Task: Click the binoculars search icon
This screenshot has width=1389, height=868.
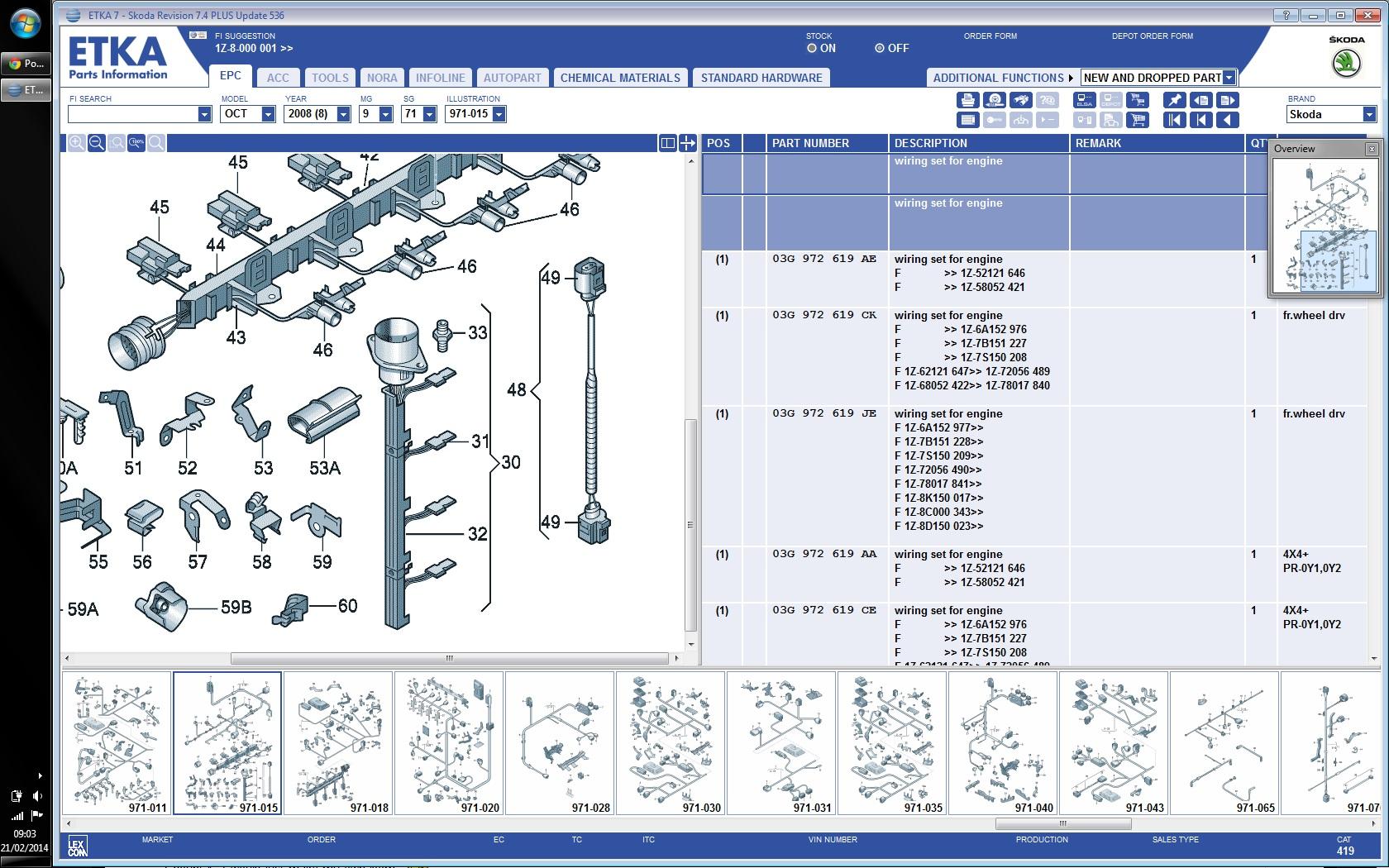Action: tap(1021, 100)
